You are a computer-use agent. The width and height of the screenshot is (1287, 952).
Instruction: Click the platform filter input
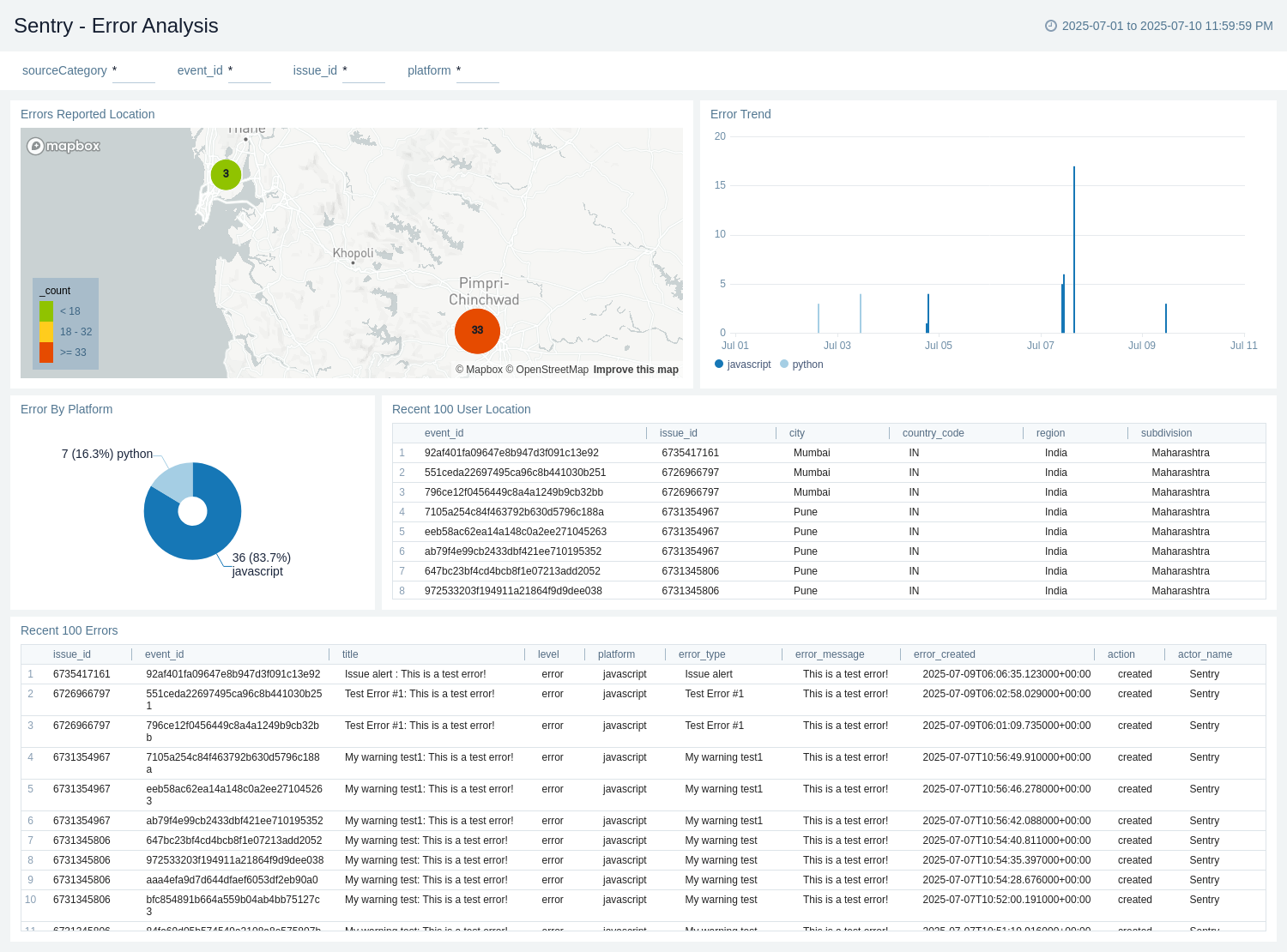coord(478,71)
